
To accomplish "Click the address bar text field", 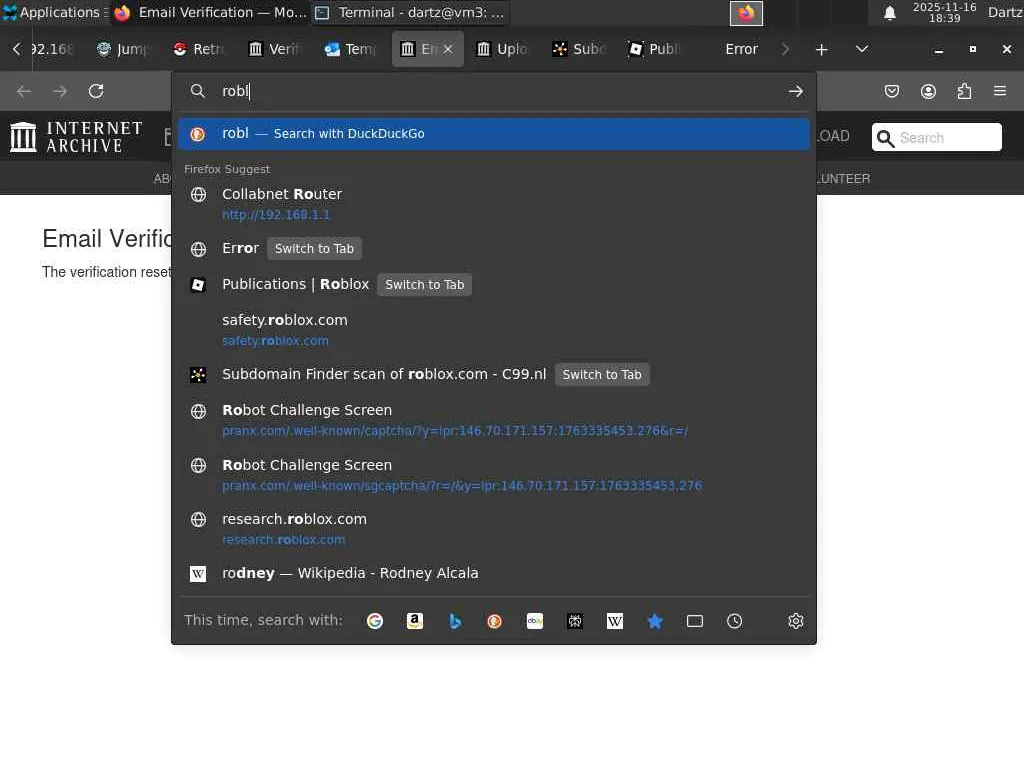I will tap(500, 91).
